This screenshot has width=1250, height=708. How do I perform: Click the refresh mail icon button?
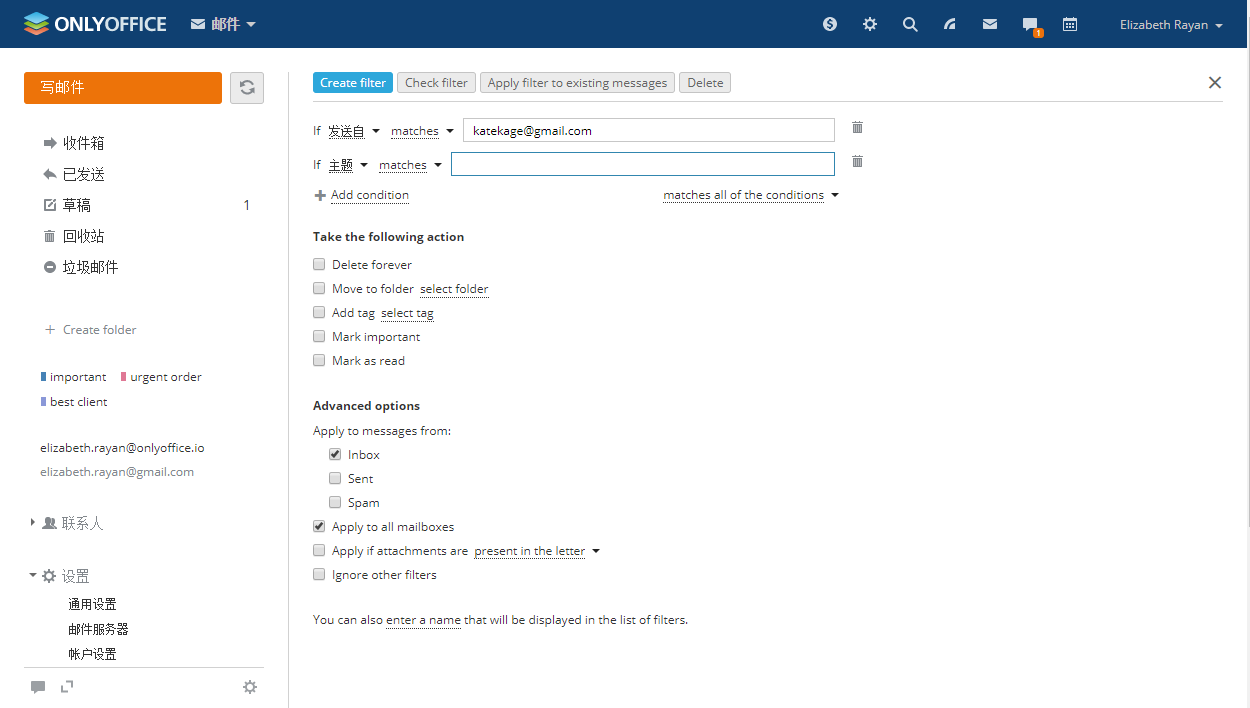coord(247,88)
